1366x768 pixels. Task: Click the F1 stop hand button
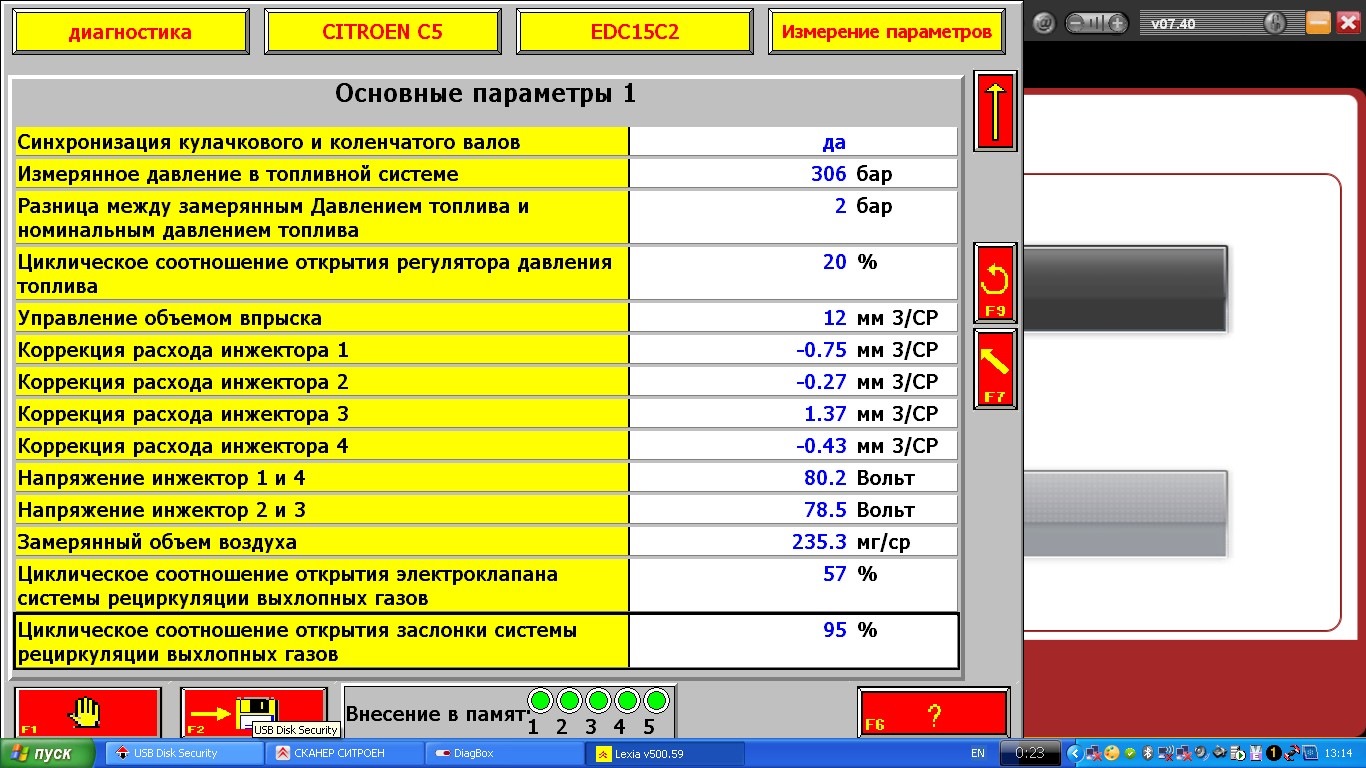click(x=88, y=714)
